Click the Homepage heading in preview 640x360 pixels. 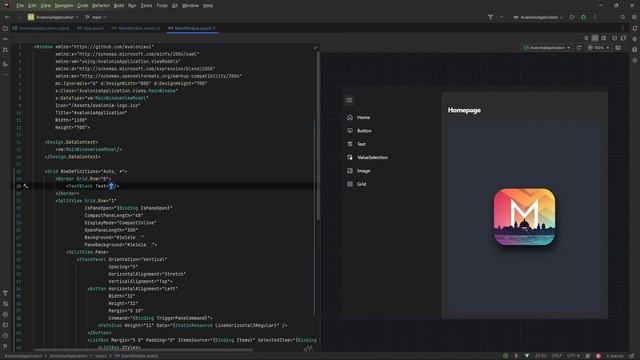pos(464,110)
